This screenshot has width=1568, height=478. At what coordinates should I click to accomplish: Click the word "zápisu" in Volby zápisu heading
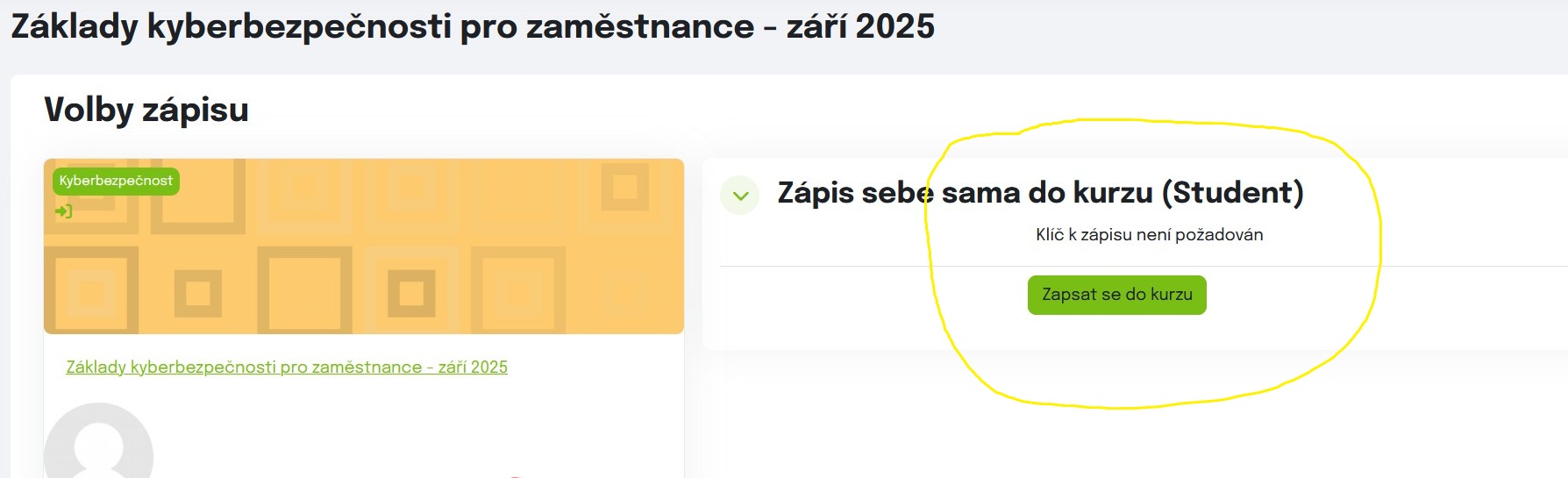click(196, 111)
